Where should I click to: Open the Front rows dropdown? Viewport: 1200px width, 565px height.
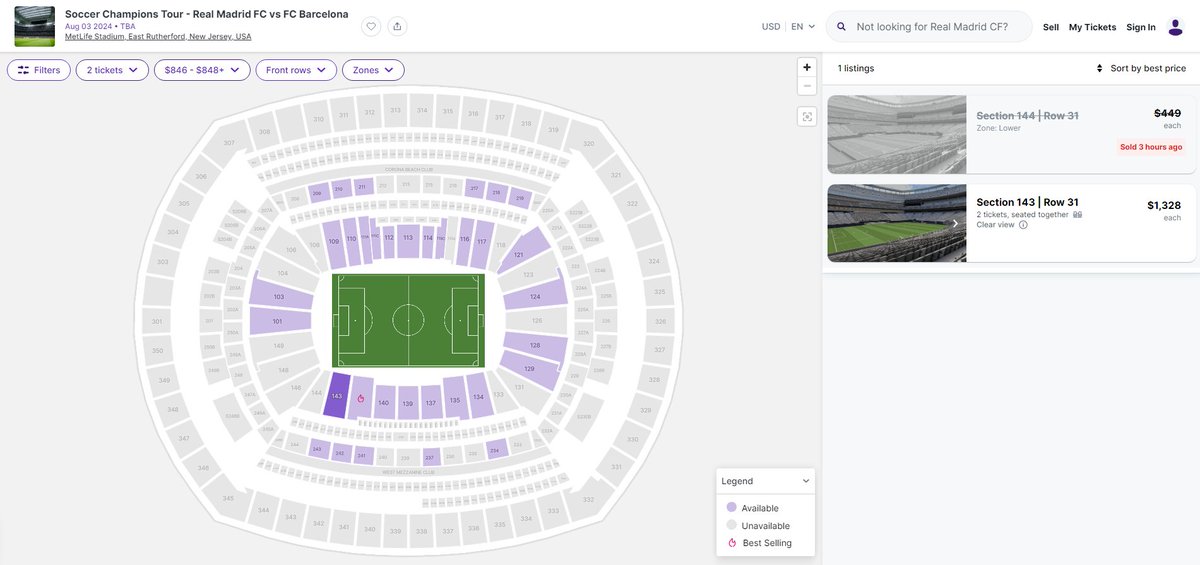(296, 70)
